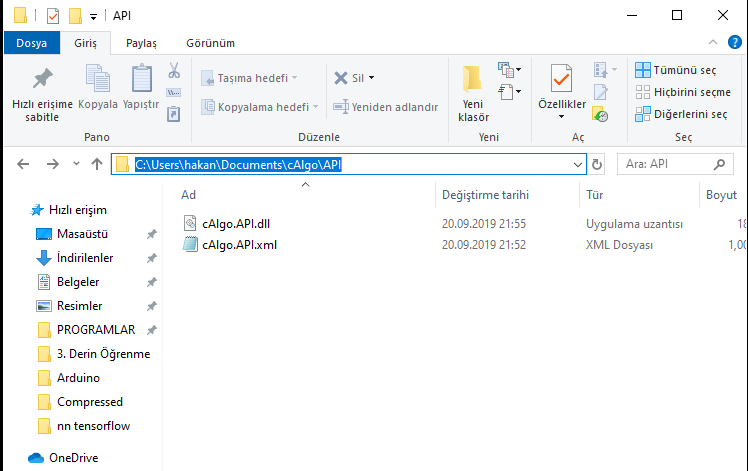
Task: Select the cAlgo.API.xml file
Action: pos(239,245)
